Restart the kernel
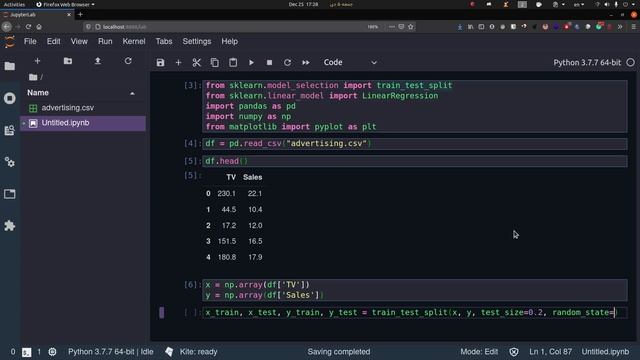 coord(287,62)
